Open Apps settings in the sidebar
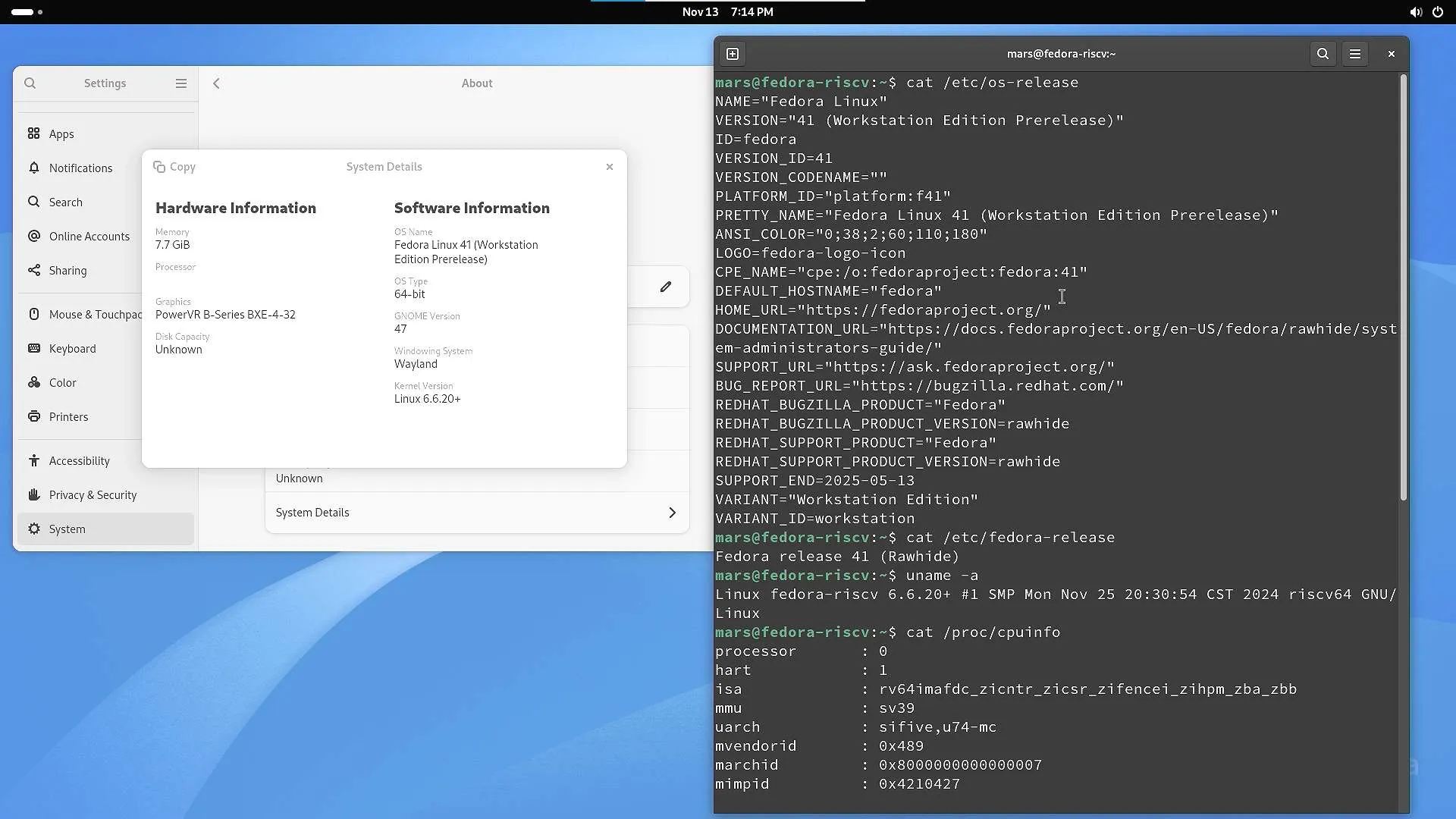This screenshot has width=1456, height=819. (60, 133)
